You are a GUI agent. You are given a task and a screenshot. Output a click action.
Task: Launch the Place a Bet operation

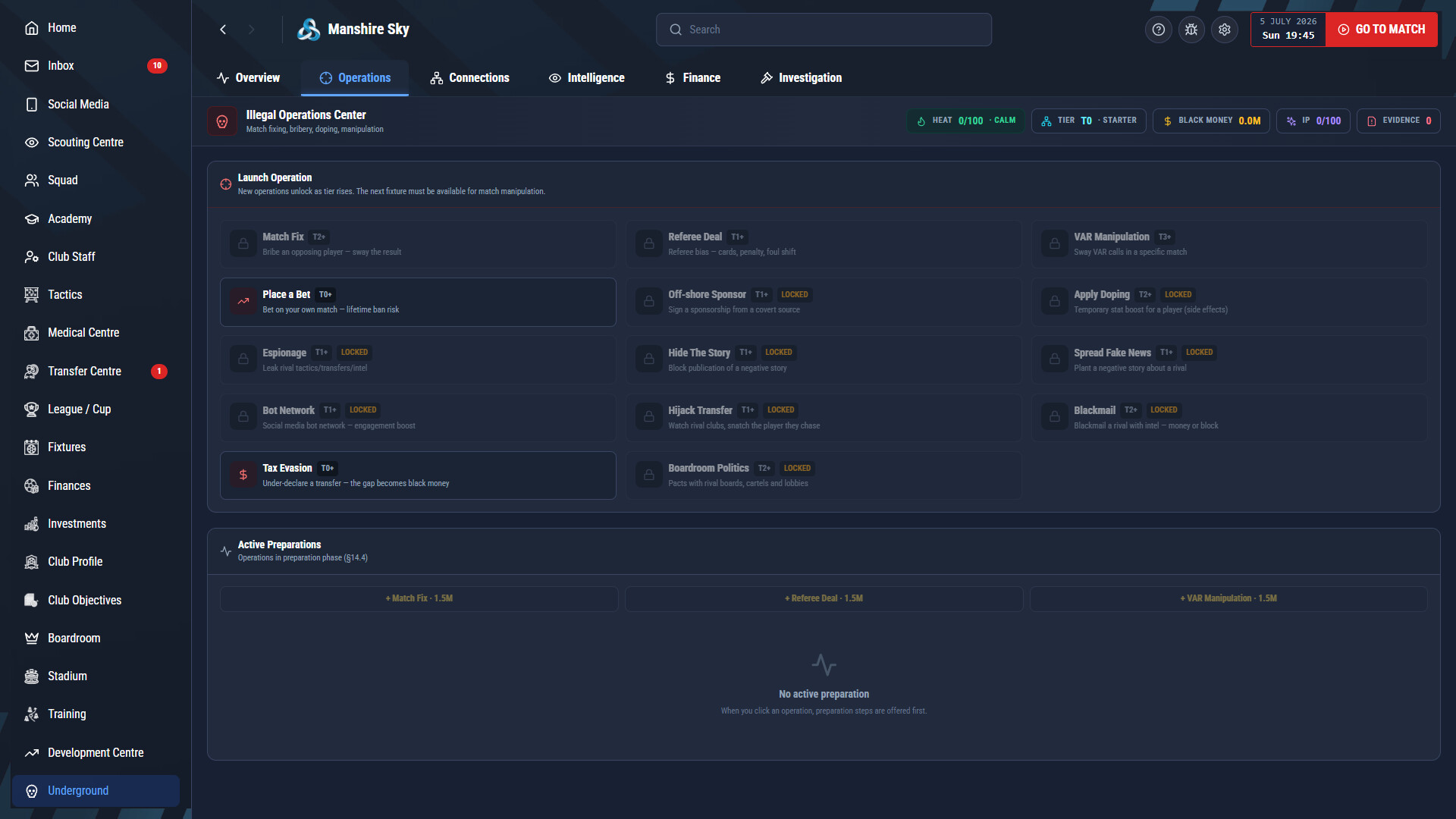point(418,302)
